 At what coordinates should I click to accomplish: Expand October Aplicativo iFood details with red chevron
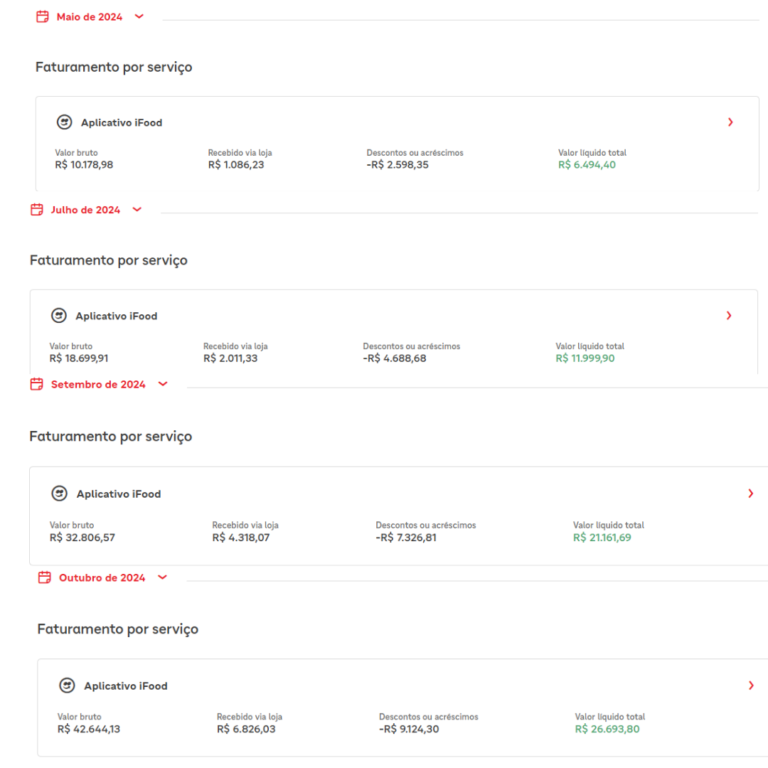pos(751,686)
